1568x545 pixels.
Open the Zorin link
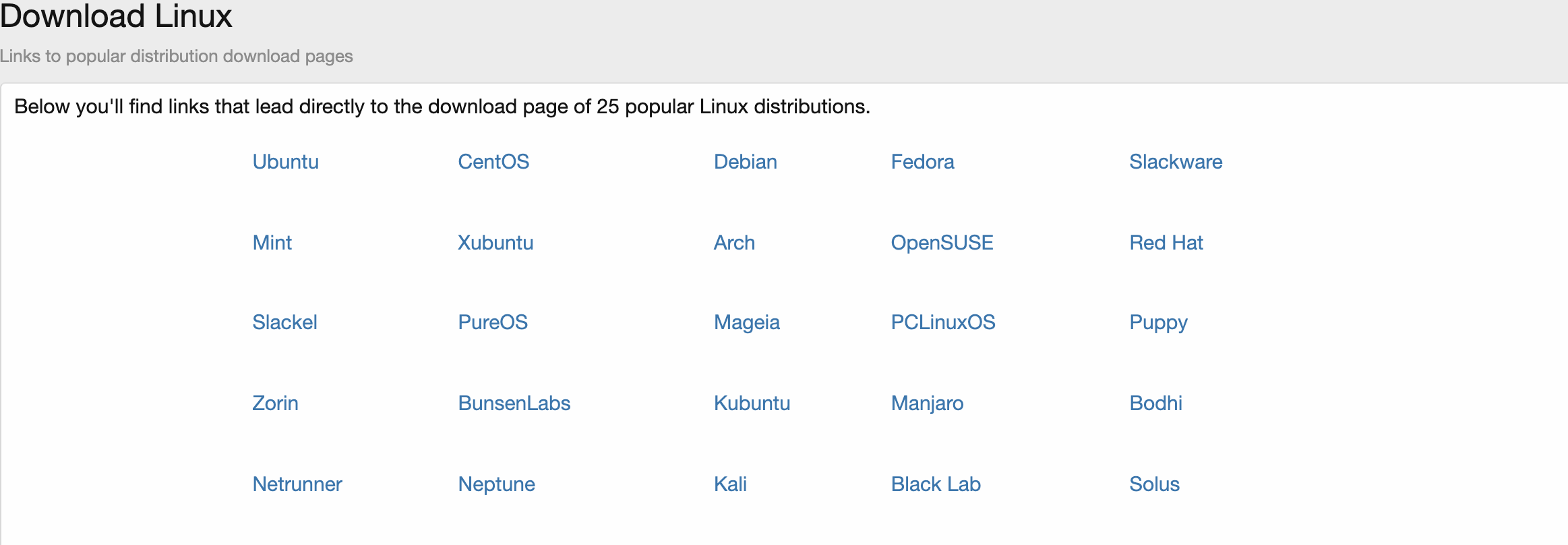tap(275, 403)
